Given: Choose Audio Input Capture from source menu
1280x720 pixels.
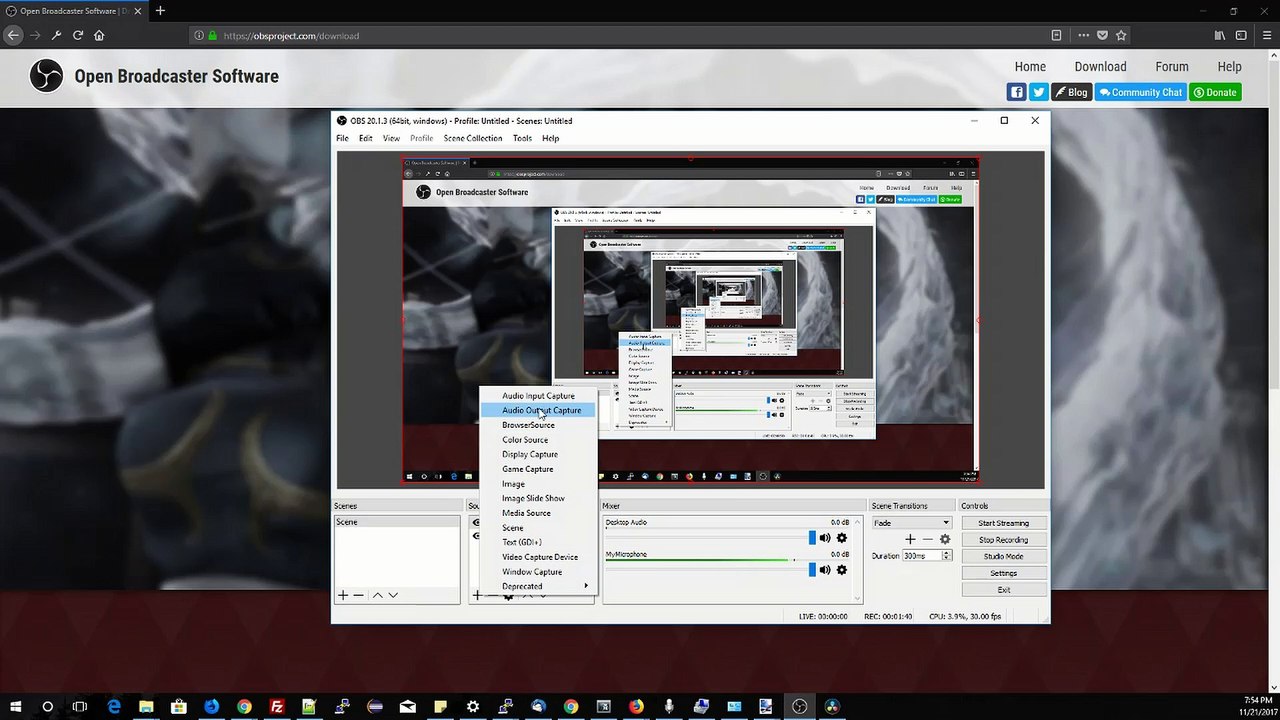Looking at the screenshot, I should pos(539,396).
